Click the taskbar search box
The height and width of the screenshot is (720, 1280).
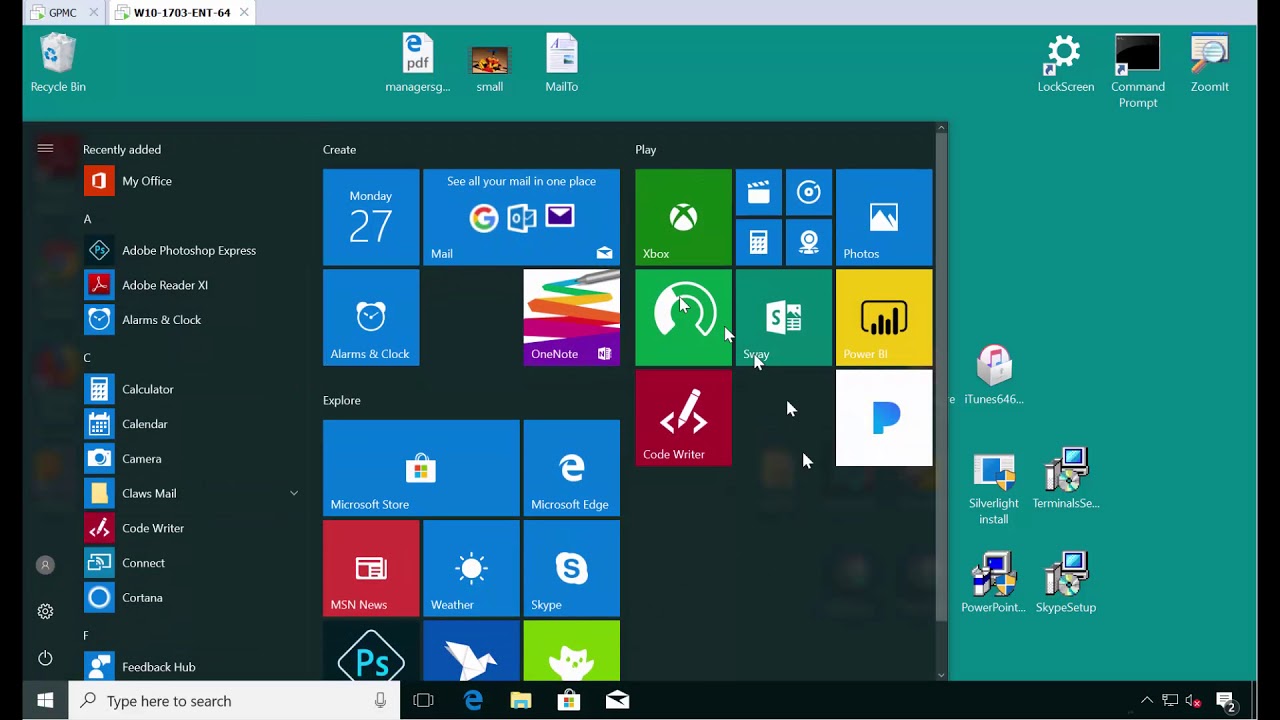tap(234, 701)
